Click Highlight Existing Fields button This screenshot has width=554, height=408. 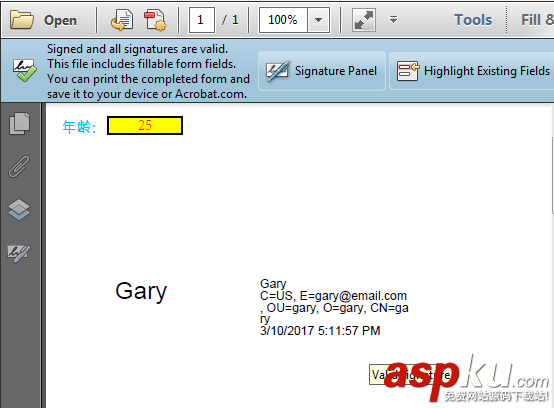472,71
